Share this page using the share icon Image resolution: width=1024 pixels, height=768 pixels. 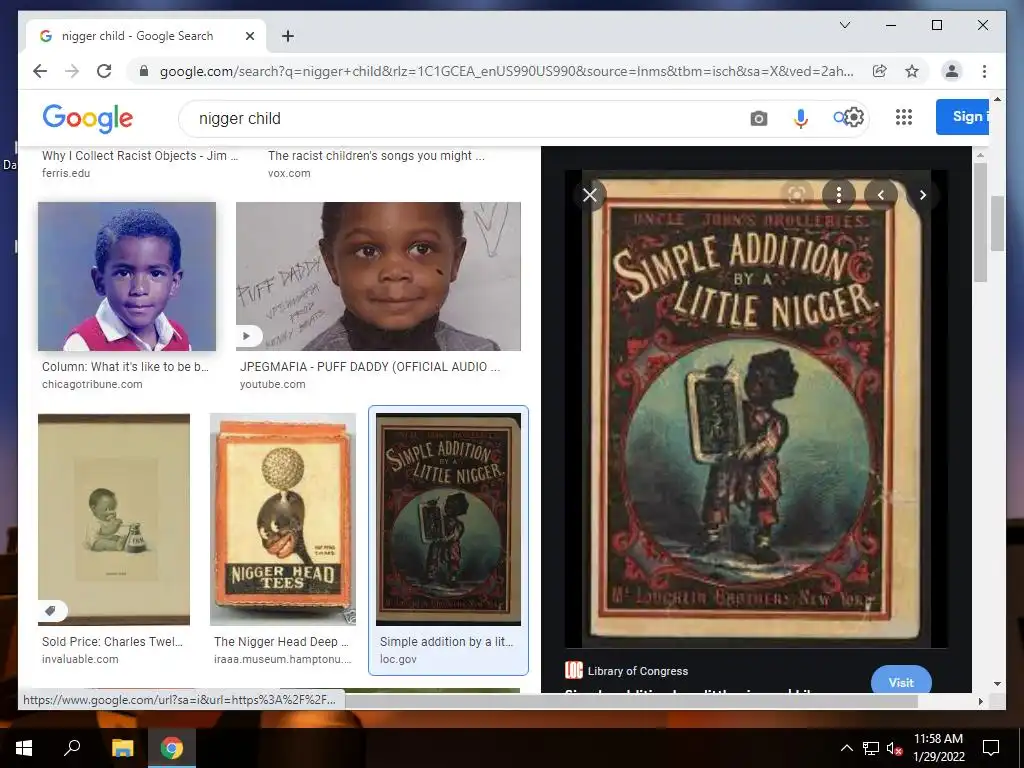click(880, 71)
